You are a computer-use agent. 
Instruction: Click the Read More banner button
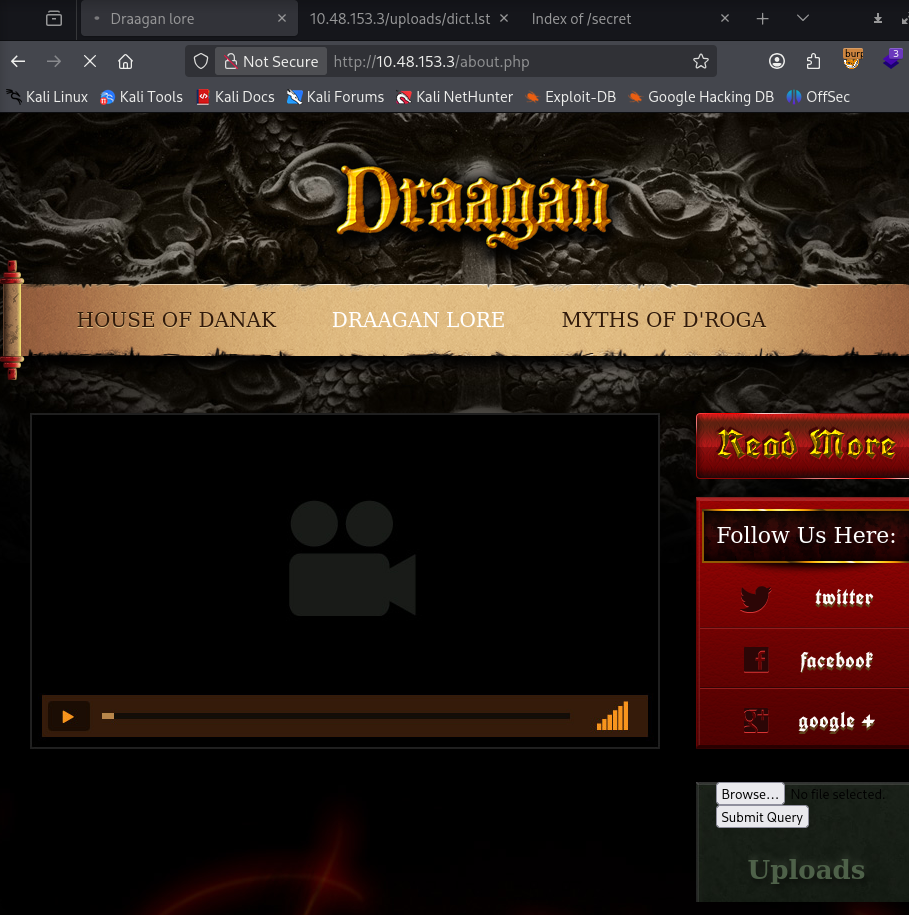803,446
